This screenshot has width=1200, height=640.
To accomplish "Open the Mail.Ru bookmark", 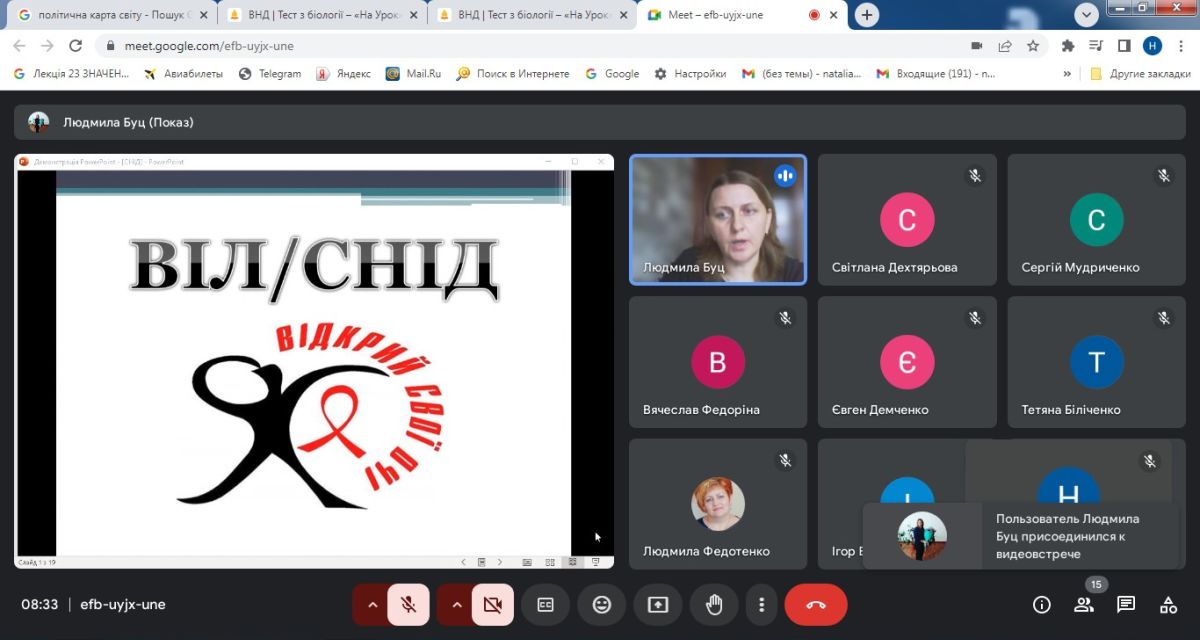I will point(413,74).
